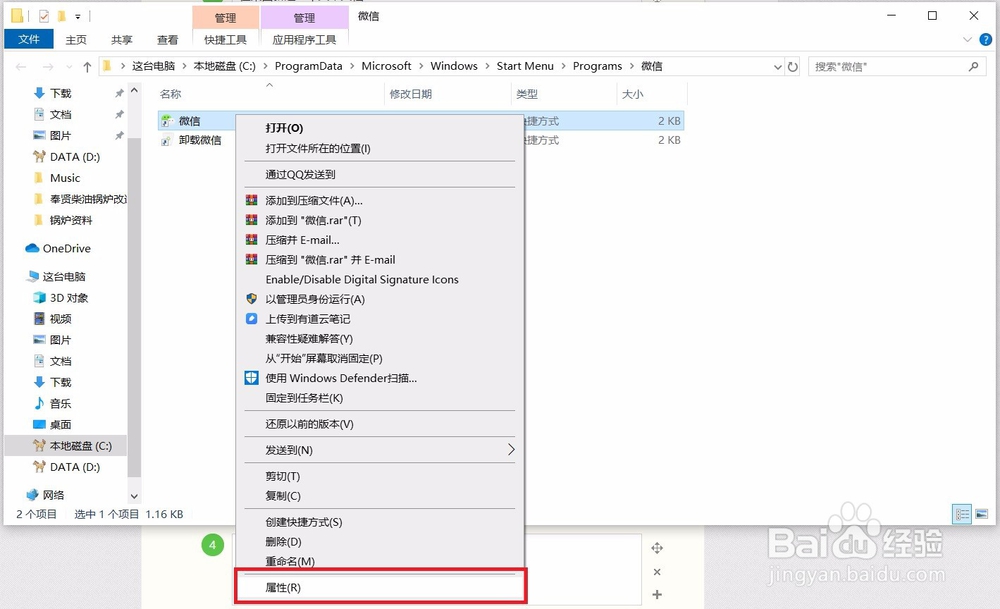Click the move-arrows icon behind the window
This screenshot has height=609, width=1000.
click(x=657, y=548)
